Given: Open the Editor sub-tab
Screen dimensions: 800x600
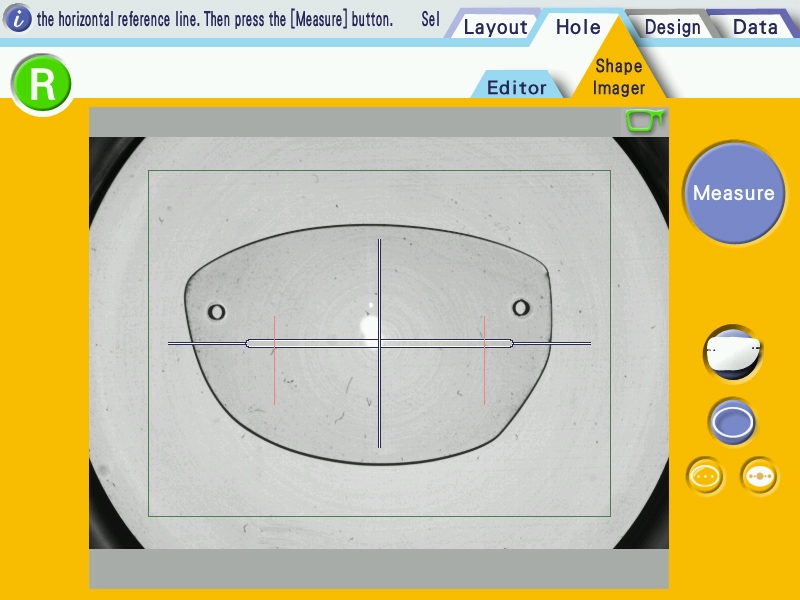Looking at the screenshot, I should click(x=516, y=87).
